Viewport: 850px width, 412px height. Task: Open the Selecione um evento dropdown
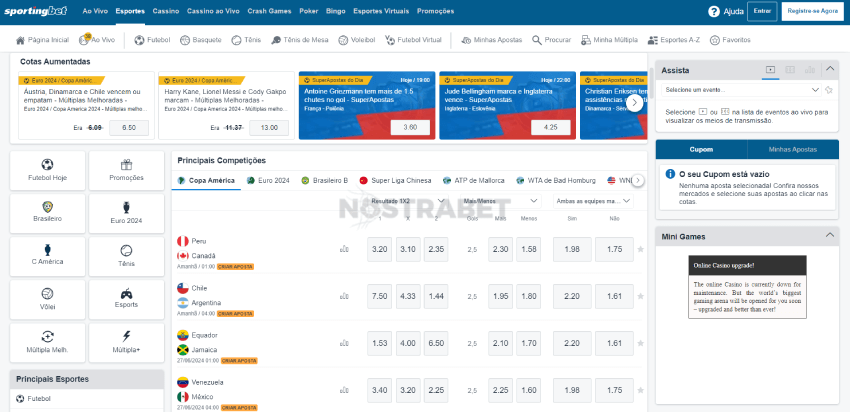[740, 90]
